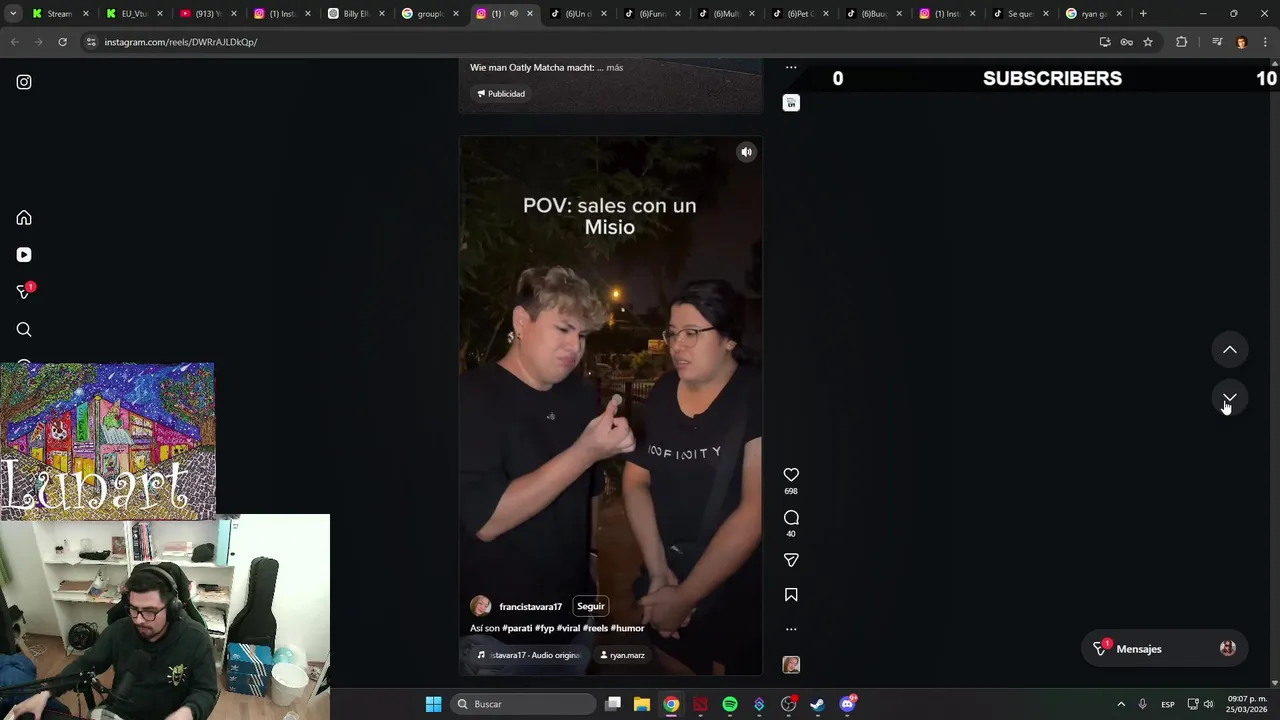Open Discord from the taskbar

point(848,704)
